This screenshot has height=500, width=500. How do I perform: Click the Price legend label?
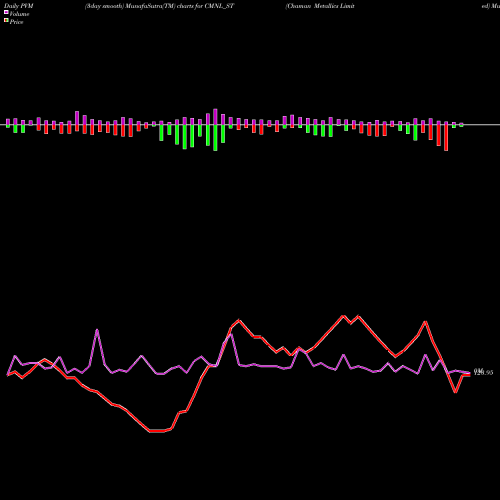point(16,22)
